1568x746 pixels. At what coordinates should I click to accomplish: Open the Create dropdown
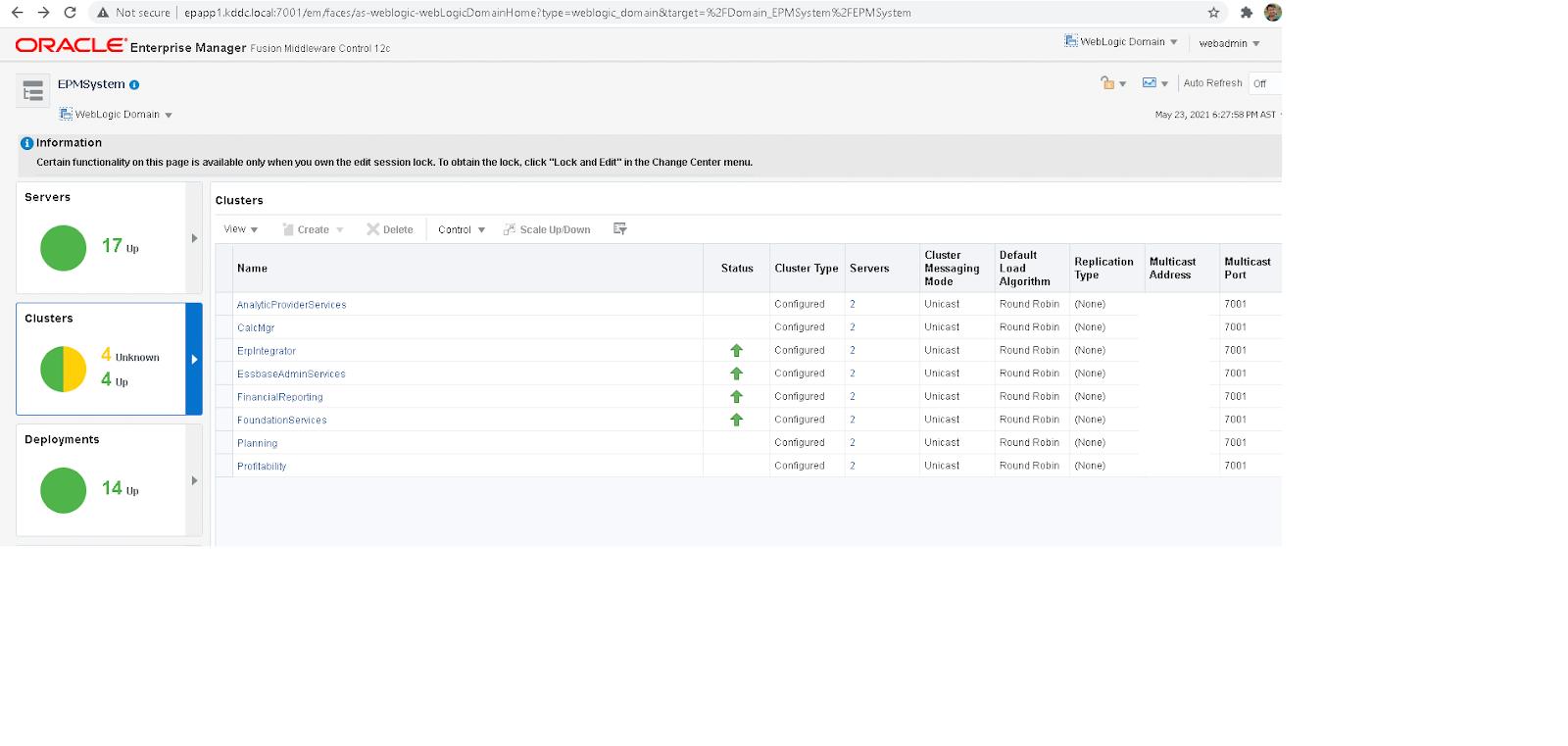coord(314,229)
